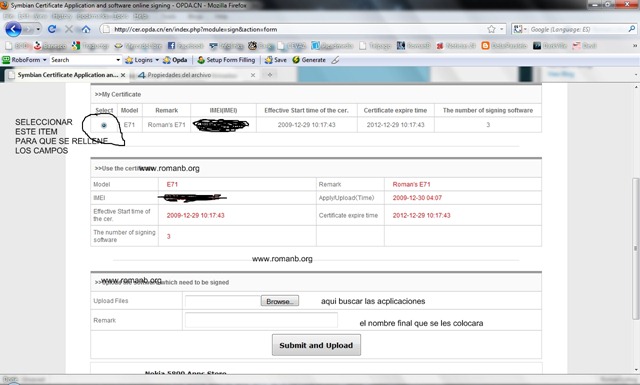Expand the RoboForm menu dropdown
Viewport: 640px width, 385px height.
(x=44, y=60)
